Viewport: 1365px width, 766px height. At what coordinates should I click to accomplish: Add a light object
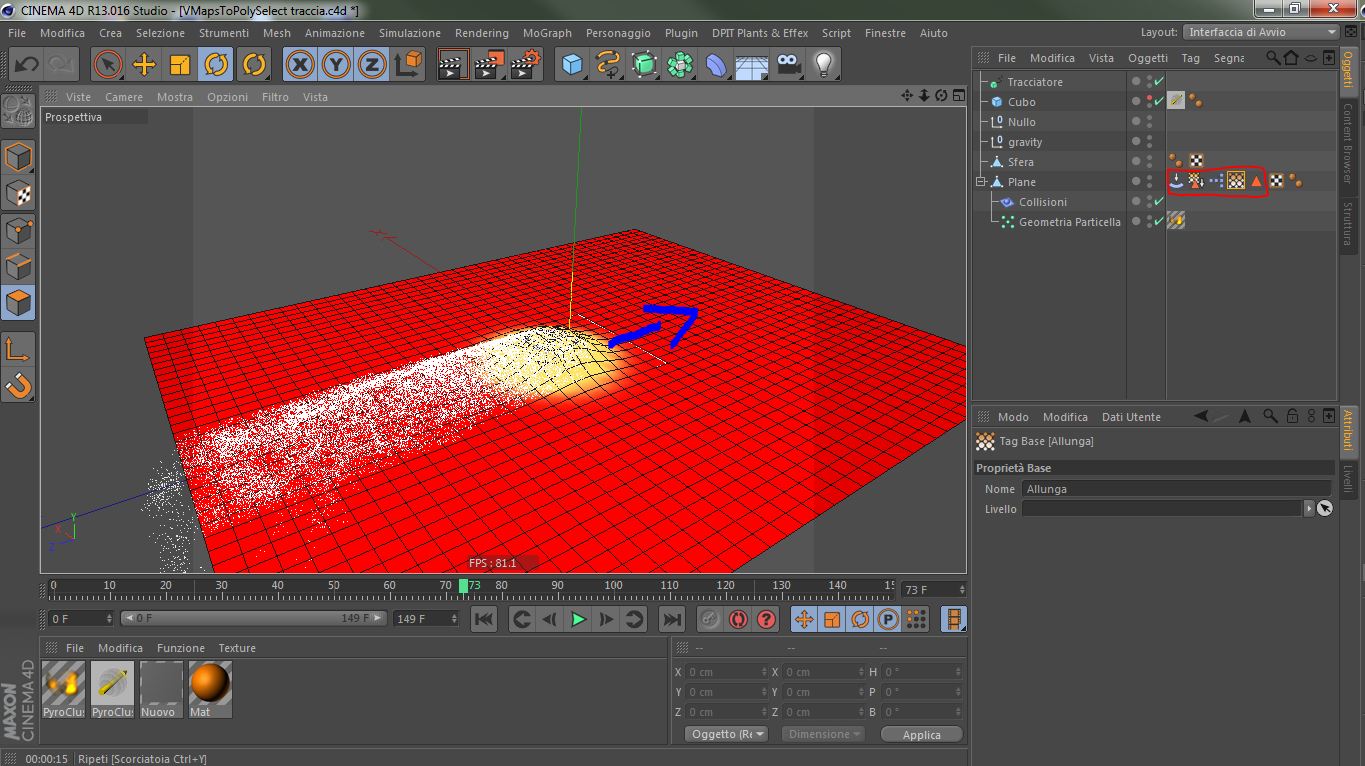[824, 65]
